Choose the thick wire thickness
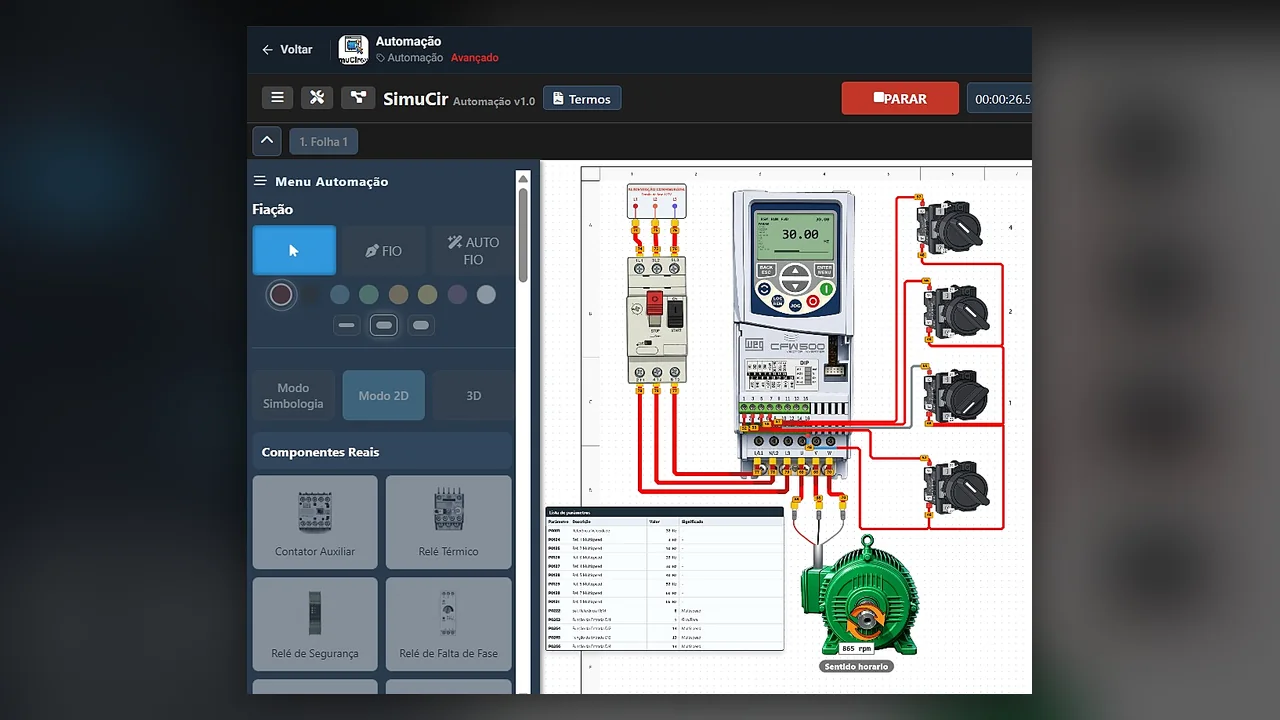This screenshot has height=720, width=1280. pyautogui.click(x=421, y=325)
